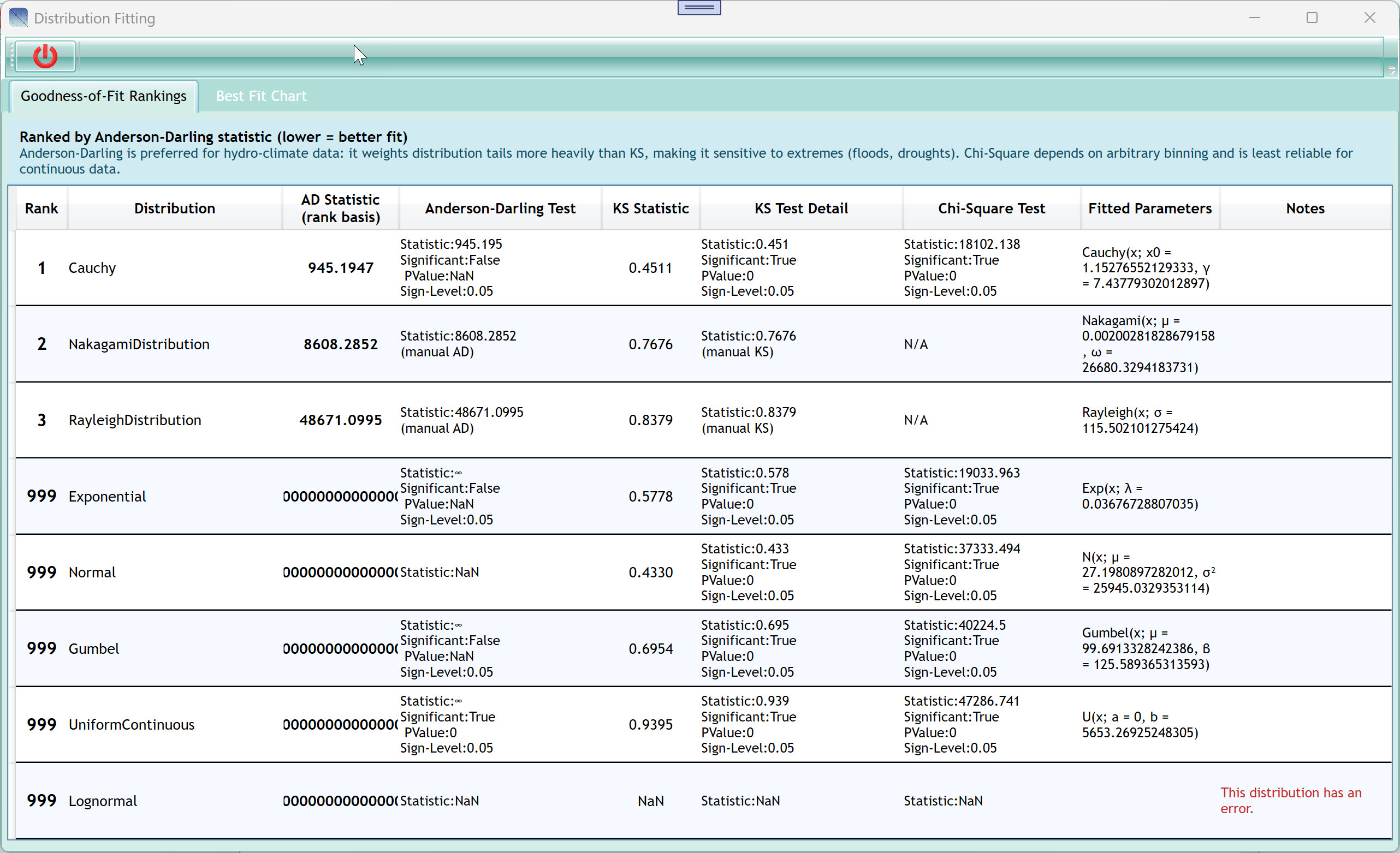Click KS statistic value 0.8379

[x=650, y=420]
